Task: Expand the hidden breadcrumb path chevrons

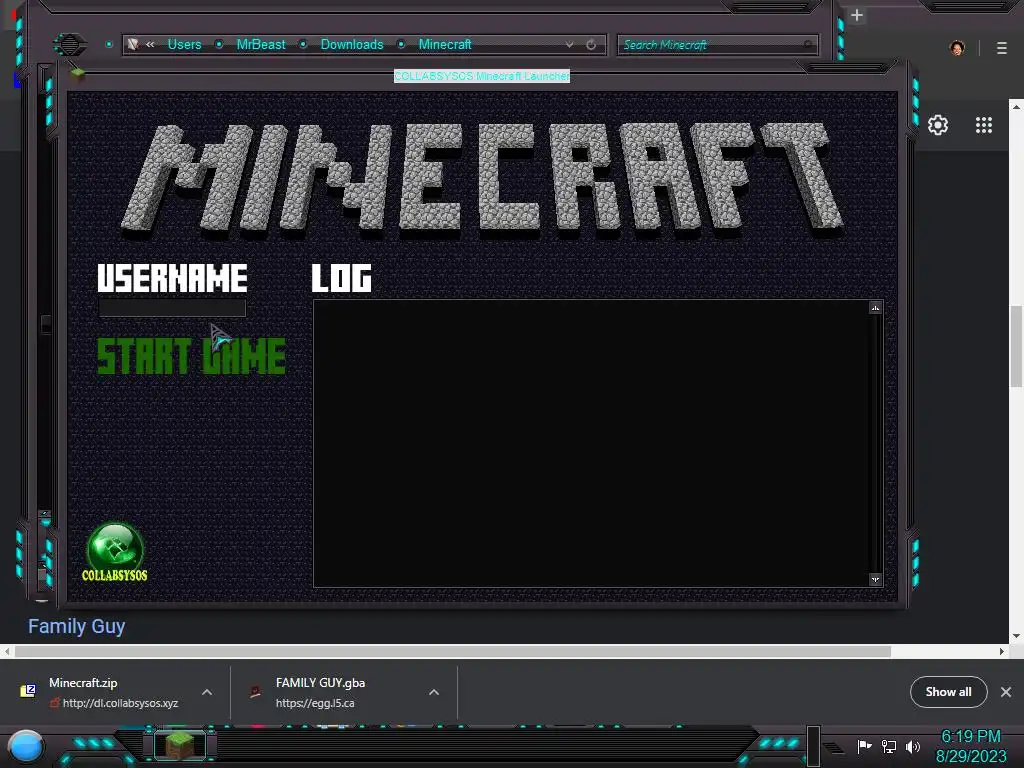Action: click(x=150, y=44)
